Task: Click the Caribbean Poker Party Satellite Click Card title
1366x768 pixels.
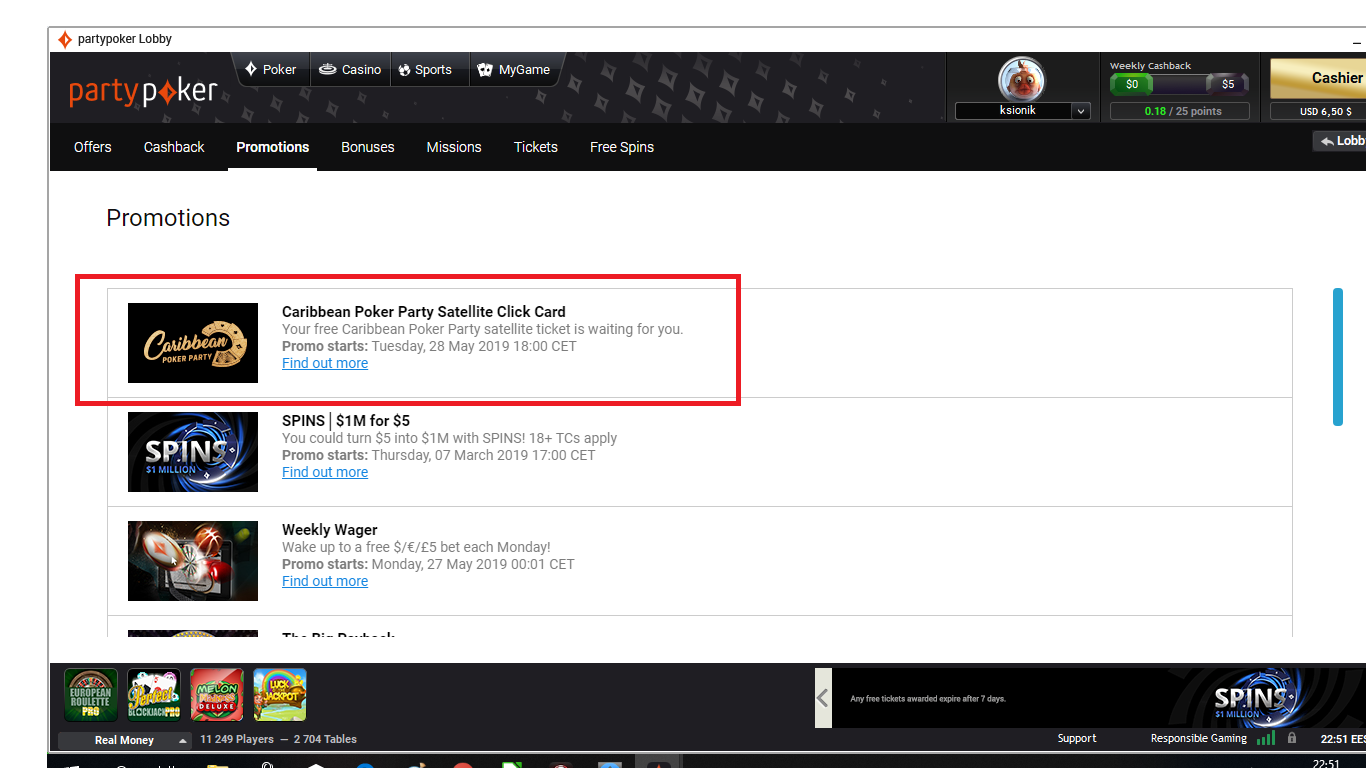Action: click(424, 312)
